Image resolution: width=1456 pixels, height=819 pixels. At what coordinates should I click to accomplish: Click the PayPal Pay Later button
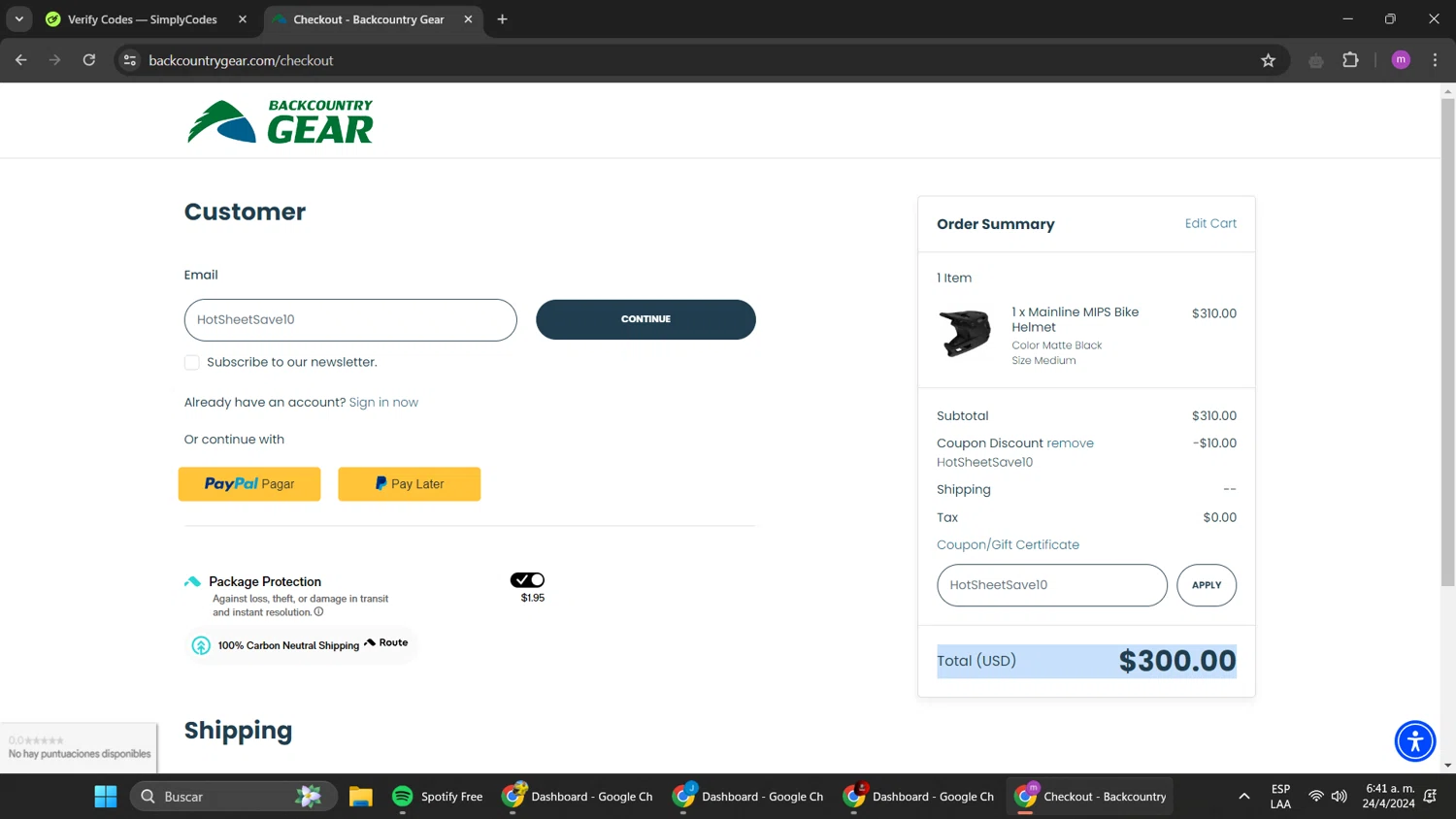pos(409,484)
